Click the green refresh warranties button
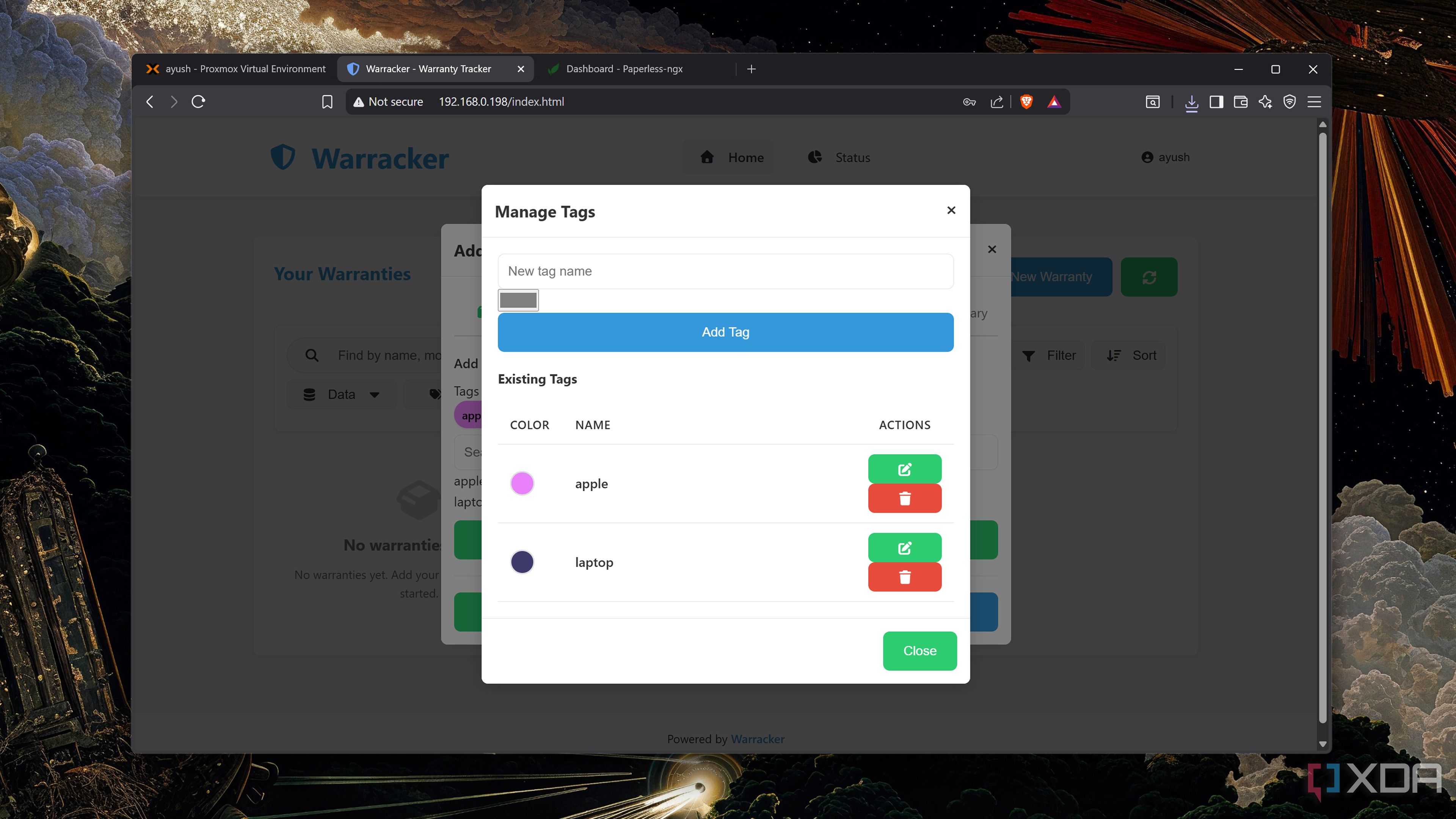1456x819 pixels. [x=1148, y=277]
